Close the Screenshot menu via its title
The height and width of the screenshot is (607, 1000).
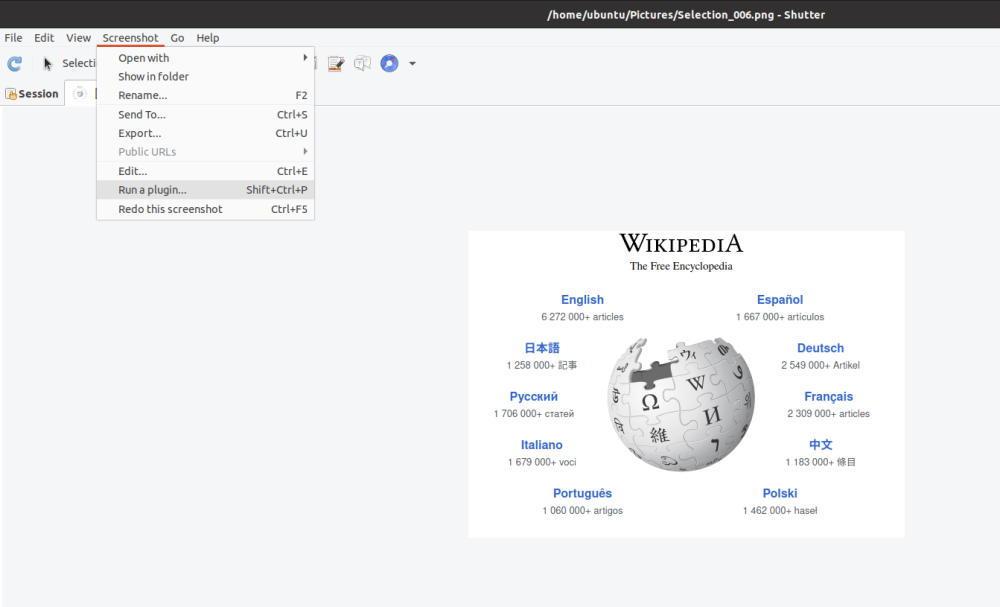coord(130,38)
